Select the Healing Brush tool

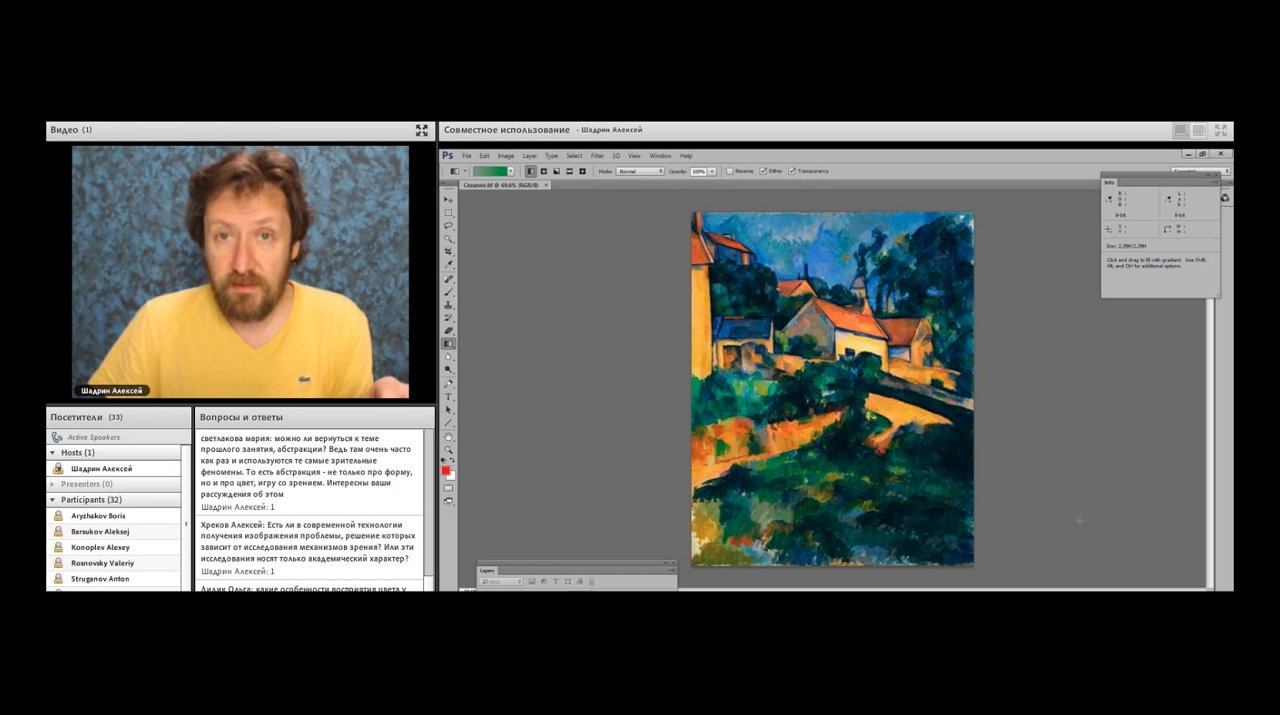click(448, 279)
